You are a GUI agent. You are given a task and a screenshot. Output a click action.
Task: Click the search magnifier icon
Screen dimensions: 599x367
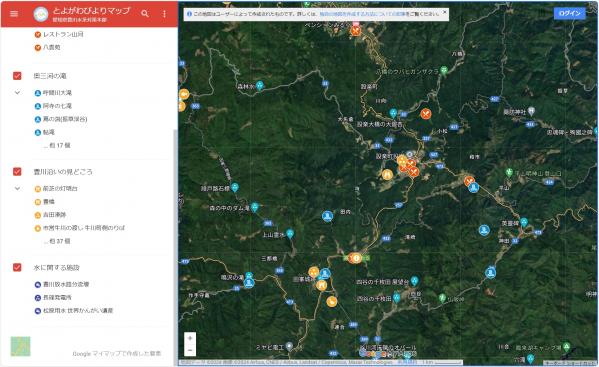(145, 14)
